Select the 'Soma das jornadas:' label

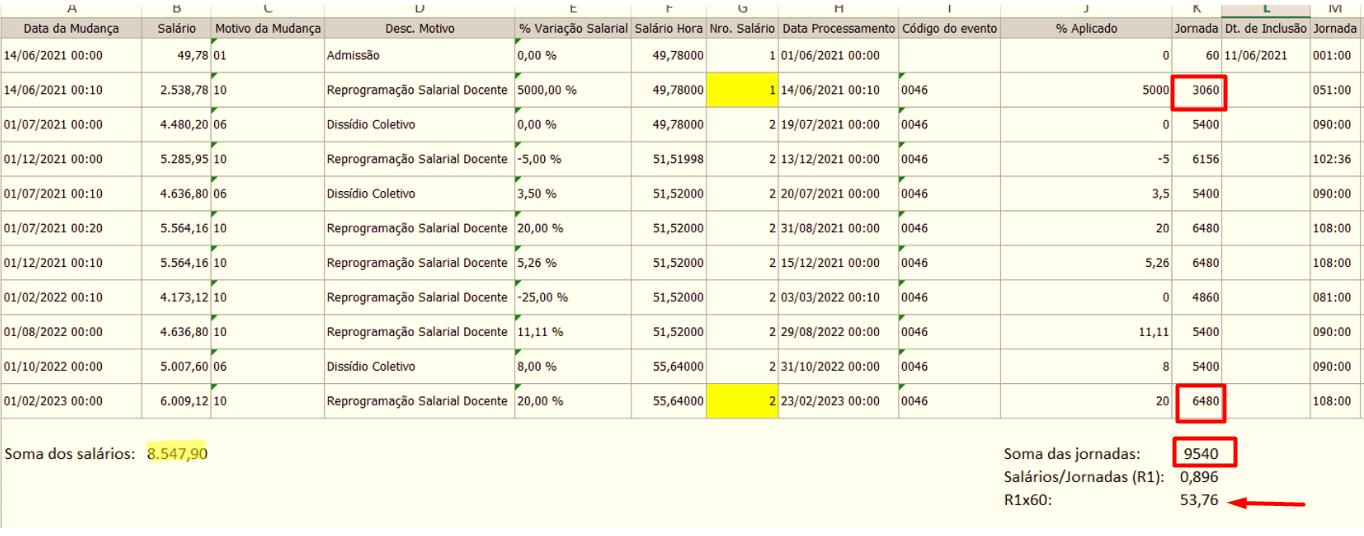(x=1071, y=453)
